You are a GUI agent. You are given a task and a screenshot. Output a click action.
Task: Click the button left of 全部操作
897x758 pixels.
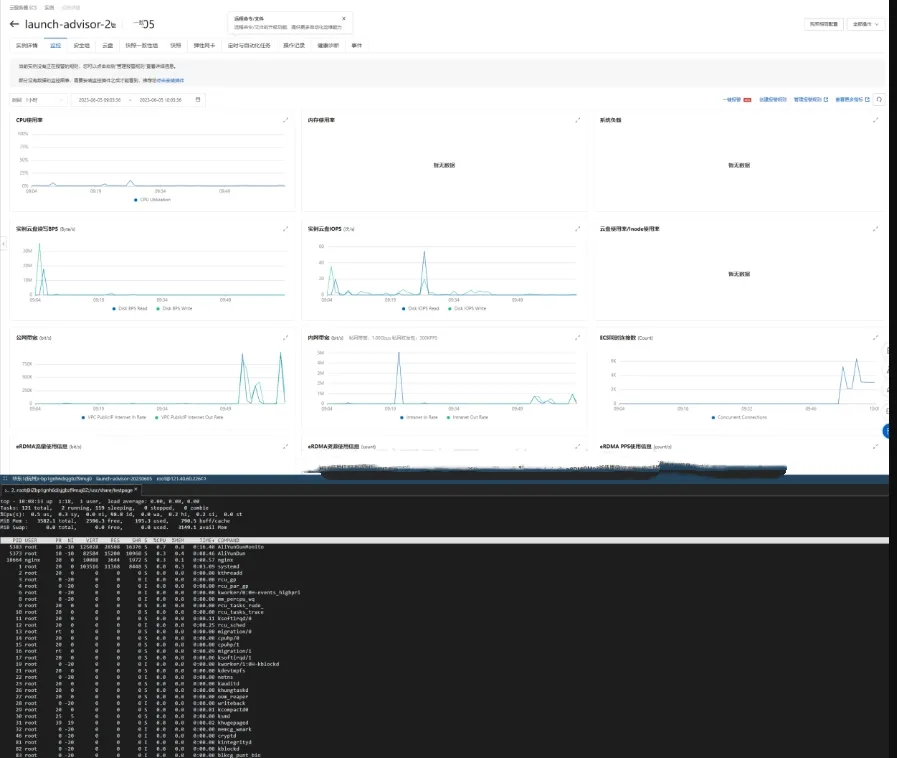824,24
